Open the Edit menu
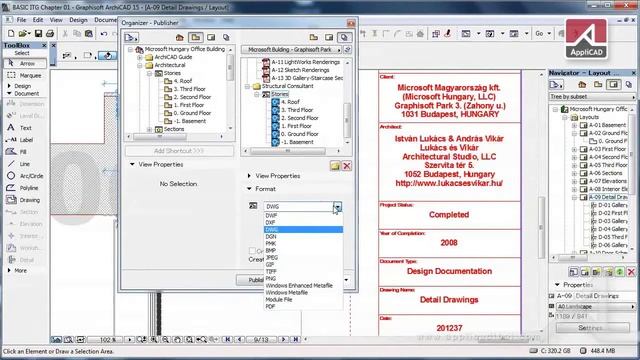The height and width of the screenshot is (360, 640). 38,20
